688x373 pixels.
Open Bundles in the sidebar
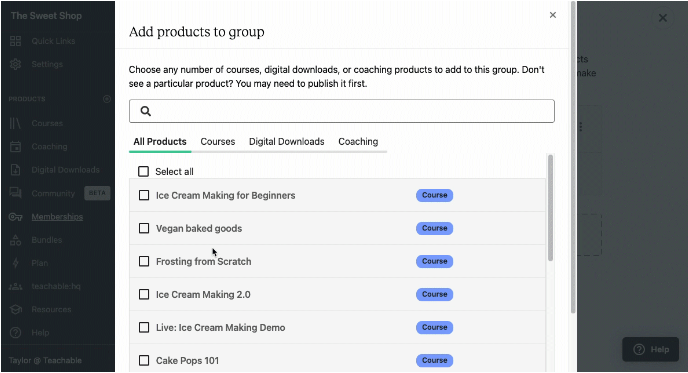coord(47,240)
